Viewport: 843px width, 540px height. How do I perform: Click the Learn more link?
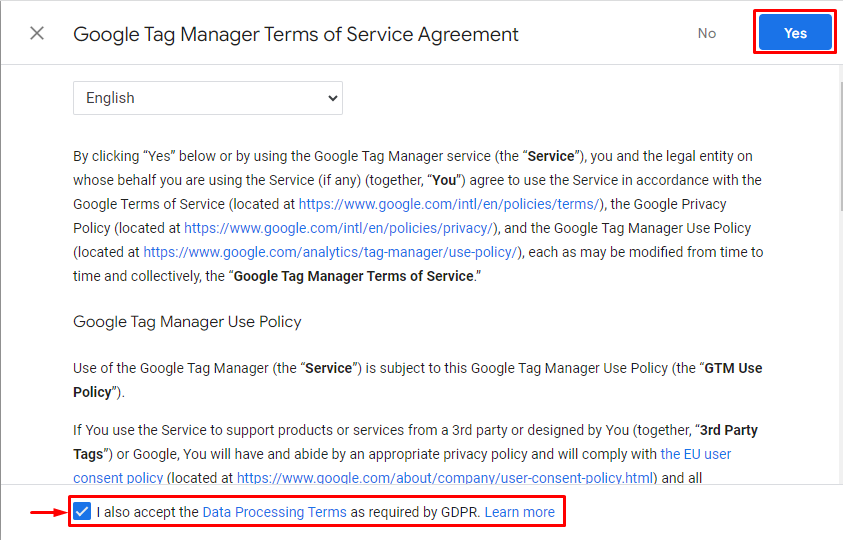click(x=519, y=512)
